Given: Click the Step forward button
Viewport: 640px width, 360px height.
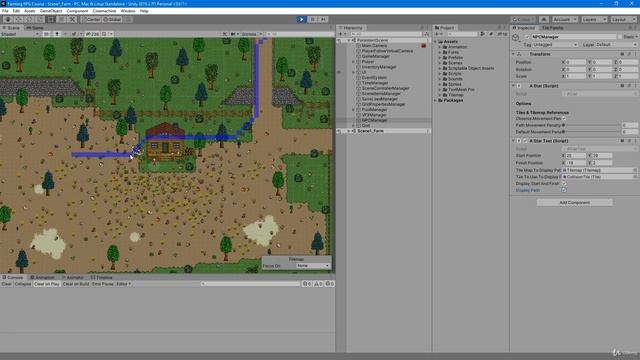Looking at the screenshot, I should click(323, 19).
